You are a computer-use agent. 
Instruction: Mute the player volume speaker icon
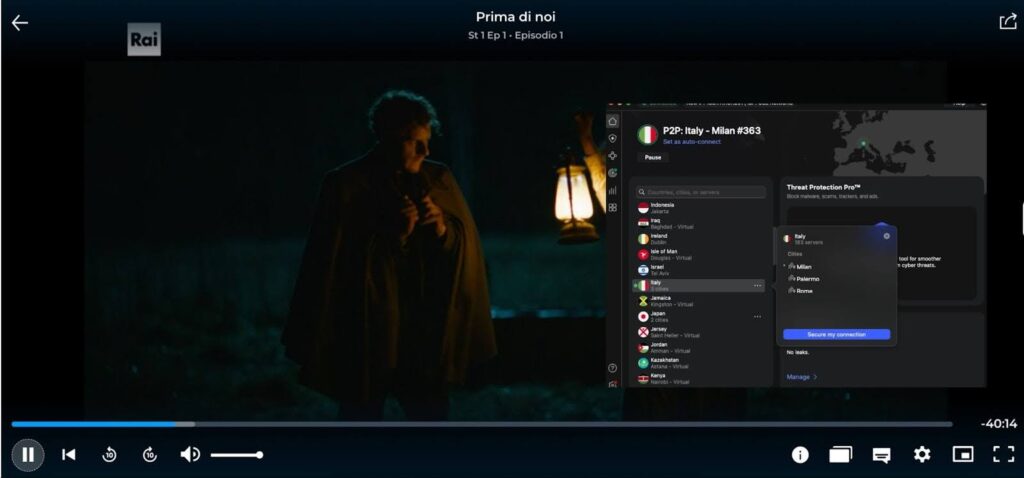click(x=190, y=454)
